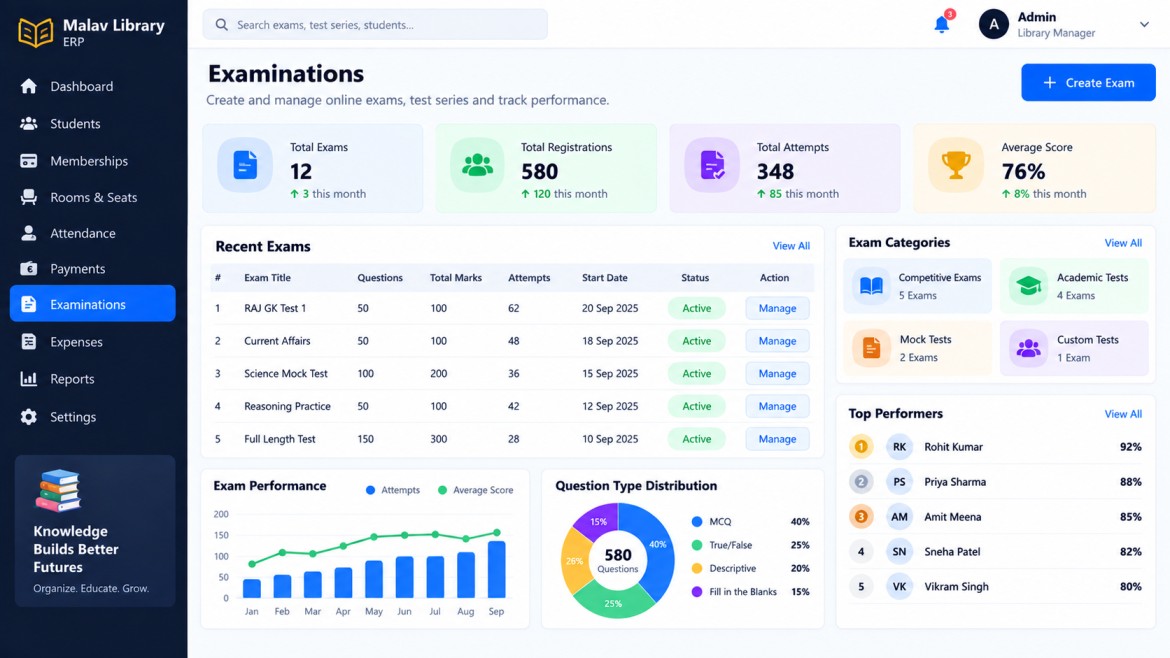
Task: Click the Reports bar chart icon
Action: pyautogui.click(x=28, y=379)
